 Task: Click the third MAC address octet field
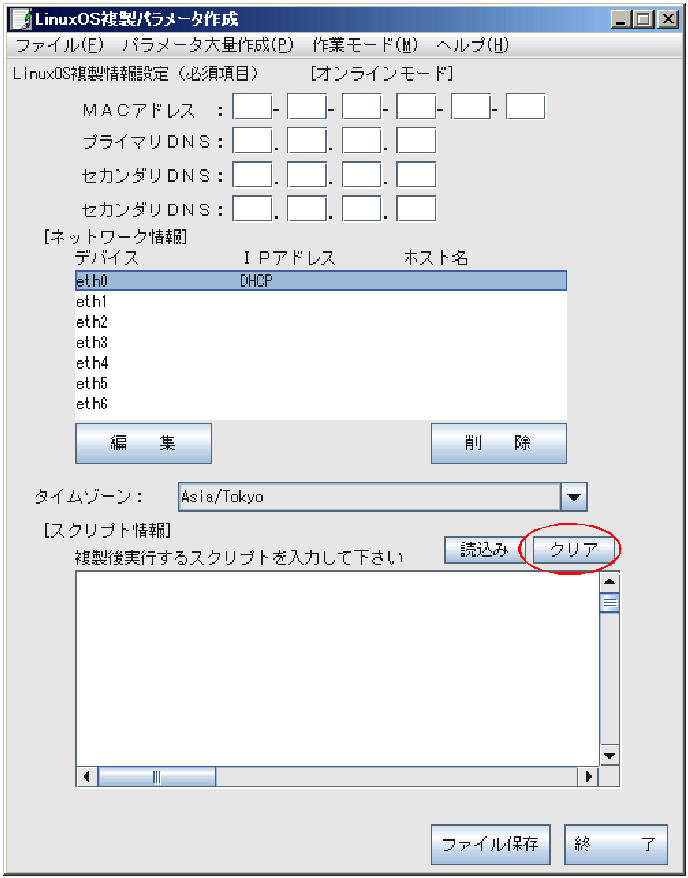click(362, 106)
